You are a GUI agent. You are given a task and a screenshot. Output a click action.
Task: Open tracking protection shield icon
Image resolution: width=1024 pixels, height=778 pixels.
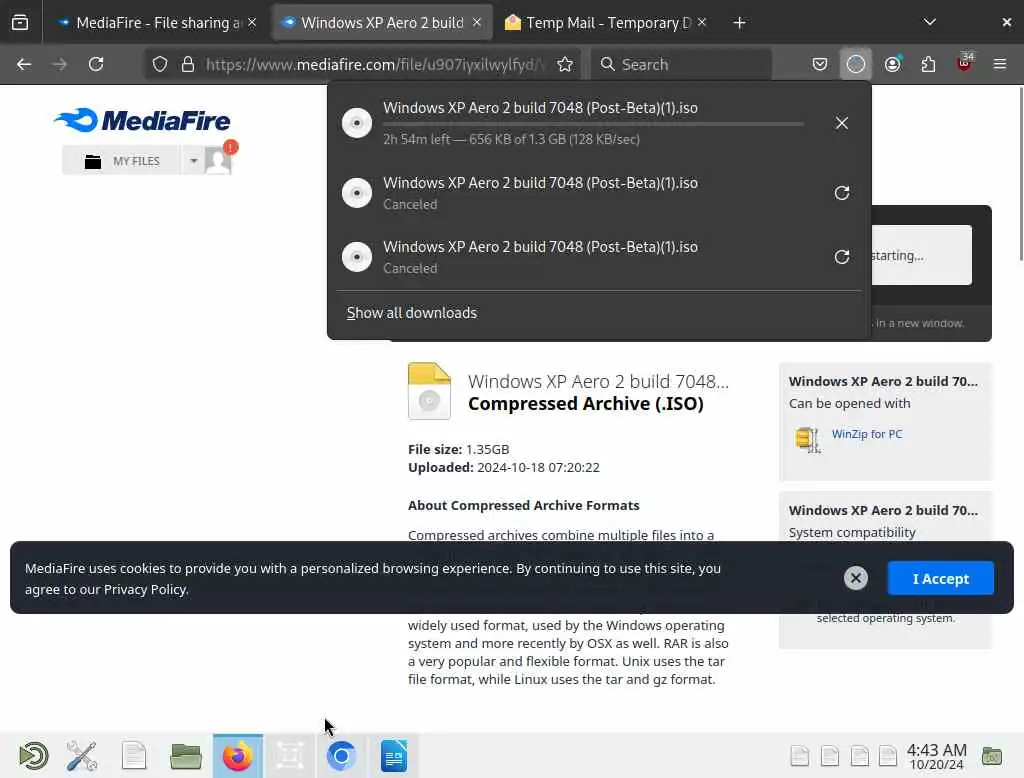160,64
